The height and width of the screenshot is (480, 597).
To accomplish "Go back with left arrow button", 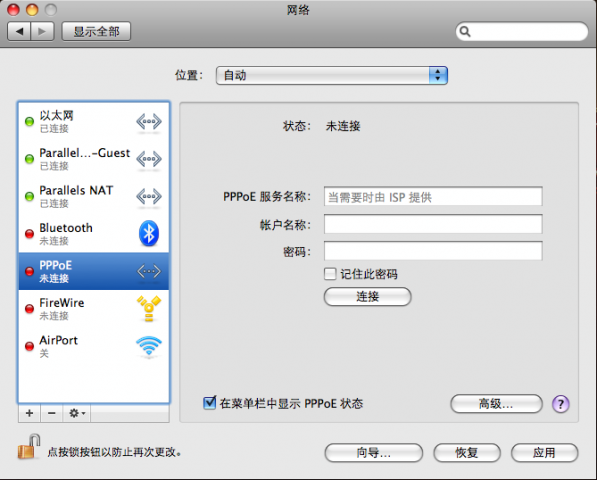I will (19, 31).
